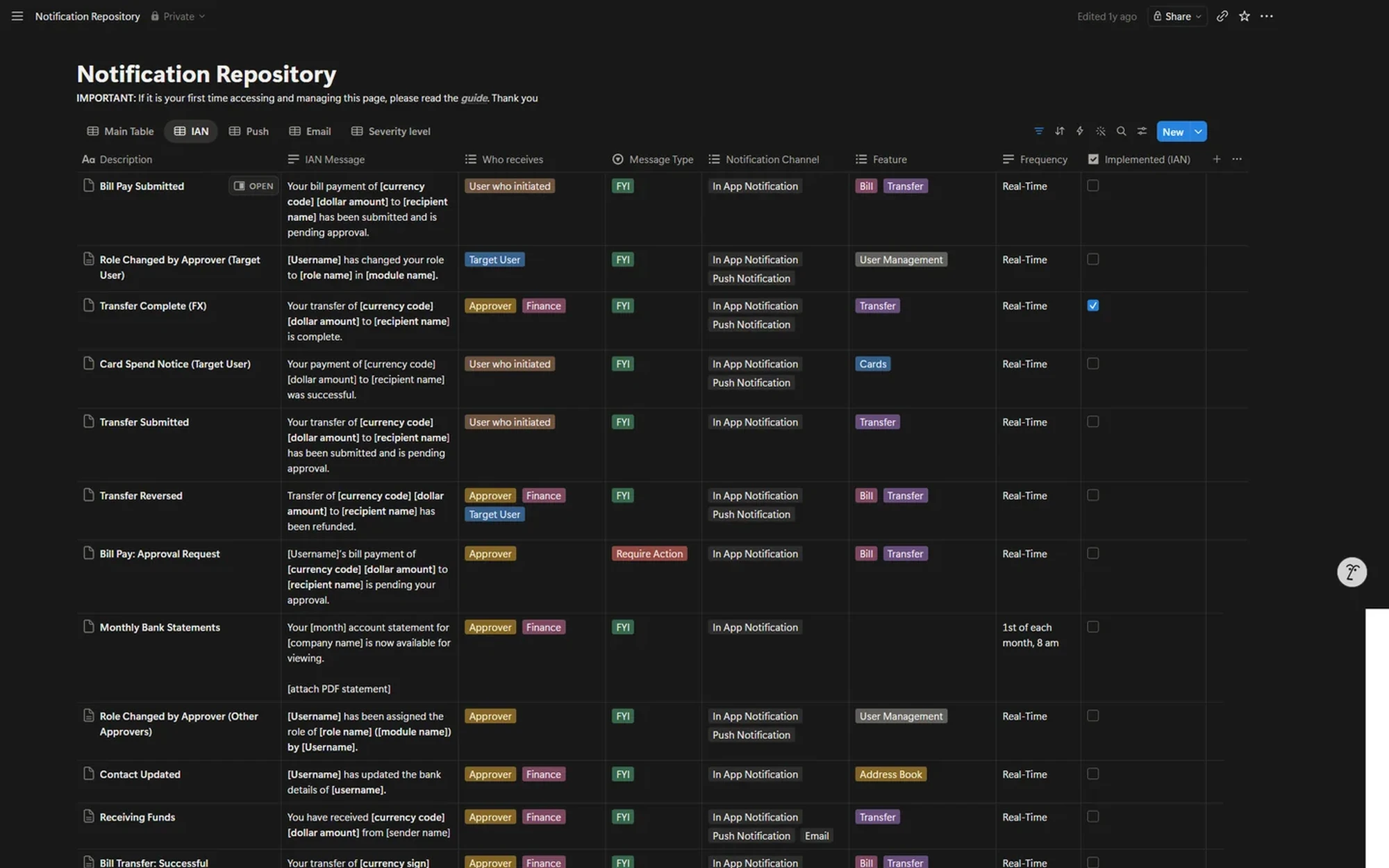Click the Monthly Bank Statements frequency cell

(x=1038, y=658)
